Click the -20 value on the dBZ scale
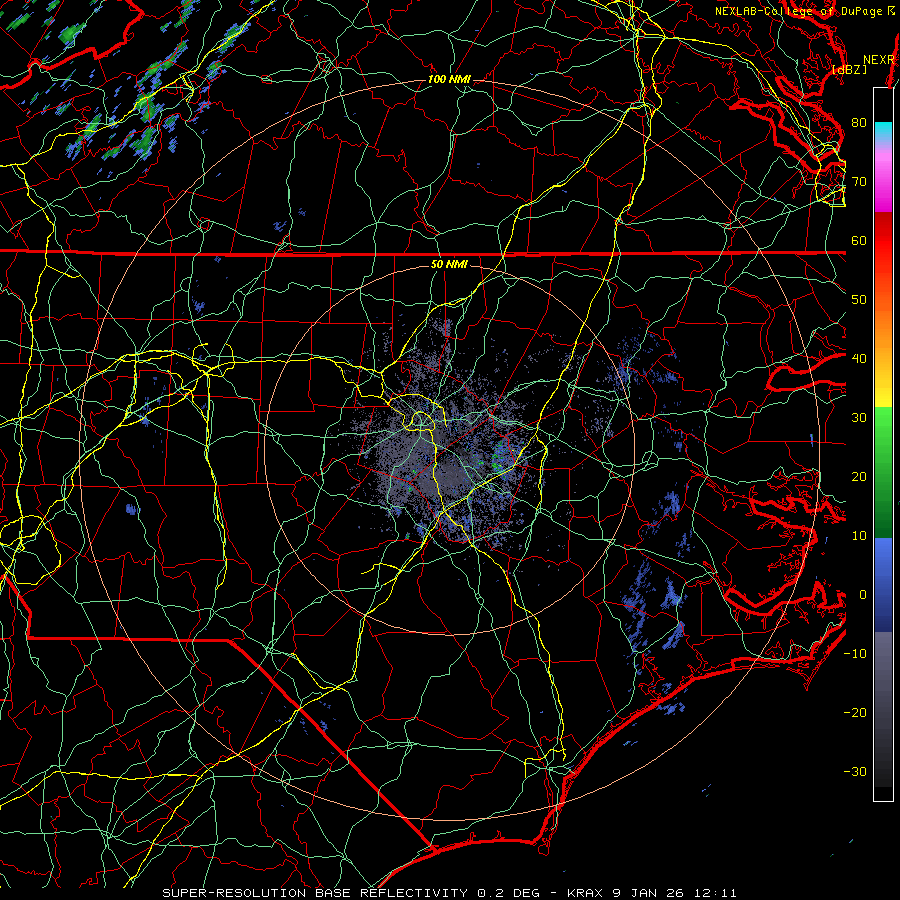Viewport: 900px width, 900px height. click(855, 713)
